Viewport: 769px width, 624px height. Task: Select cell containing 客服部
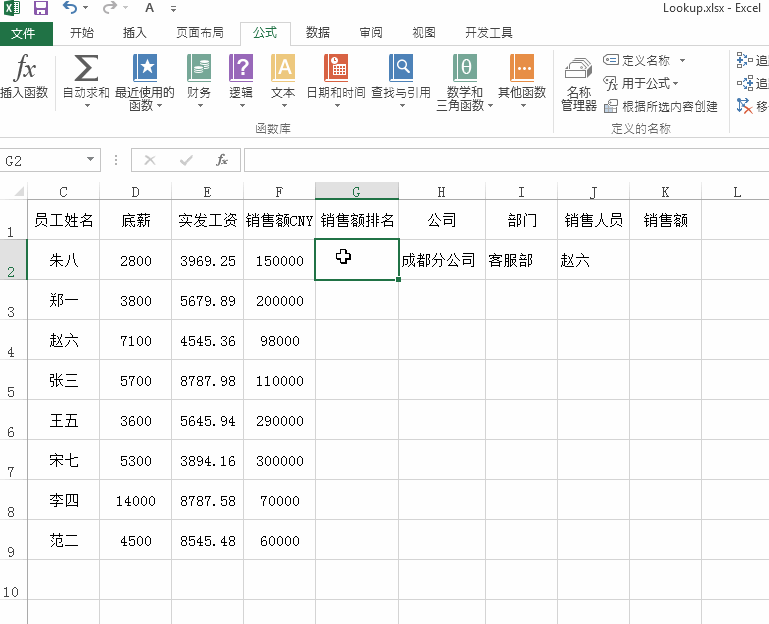[x=521, y=260]
